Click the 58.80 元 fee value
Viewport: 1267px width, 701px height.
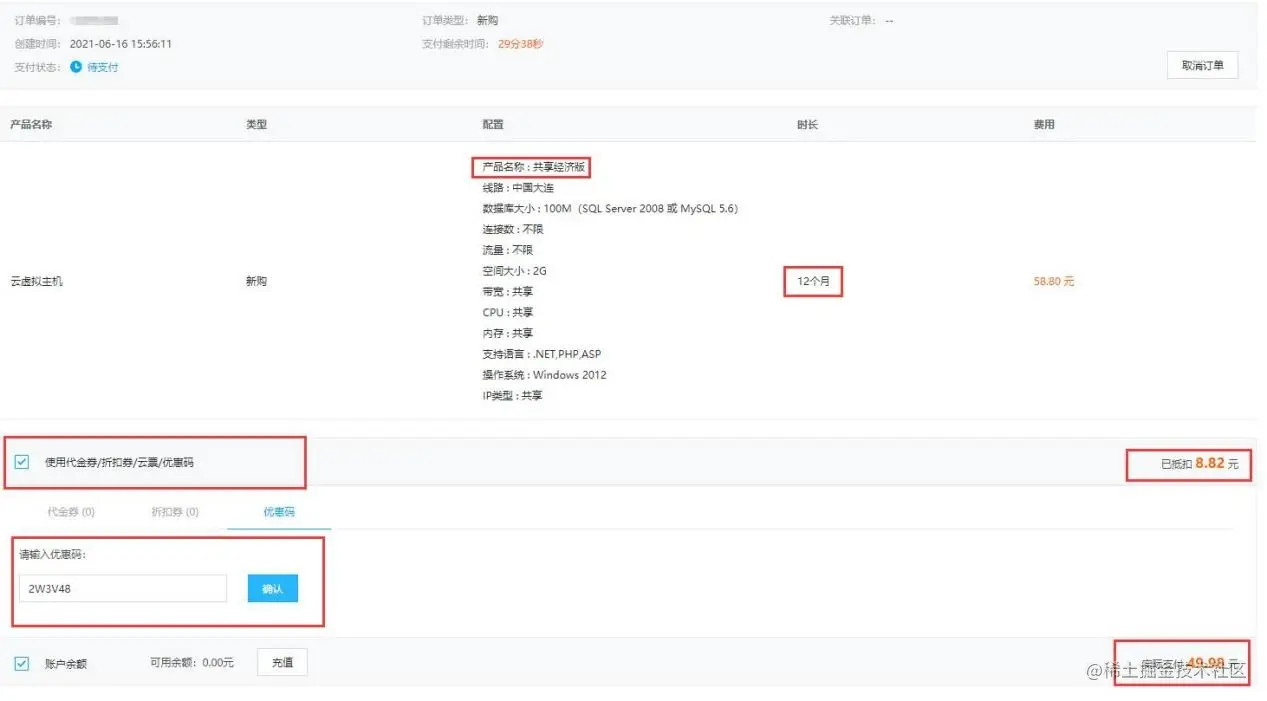click(x=1054, y=282)
